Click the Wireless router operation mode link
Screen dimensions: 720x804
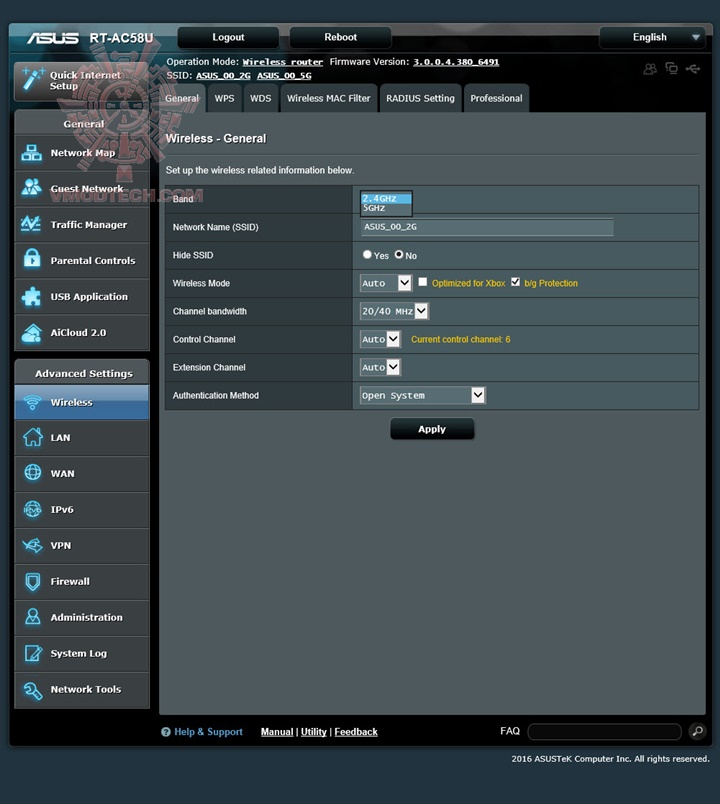click(283, 62)
